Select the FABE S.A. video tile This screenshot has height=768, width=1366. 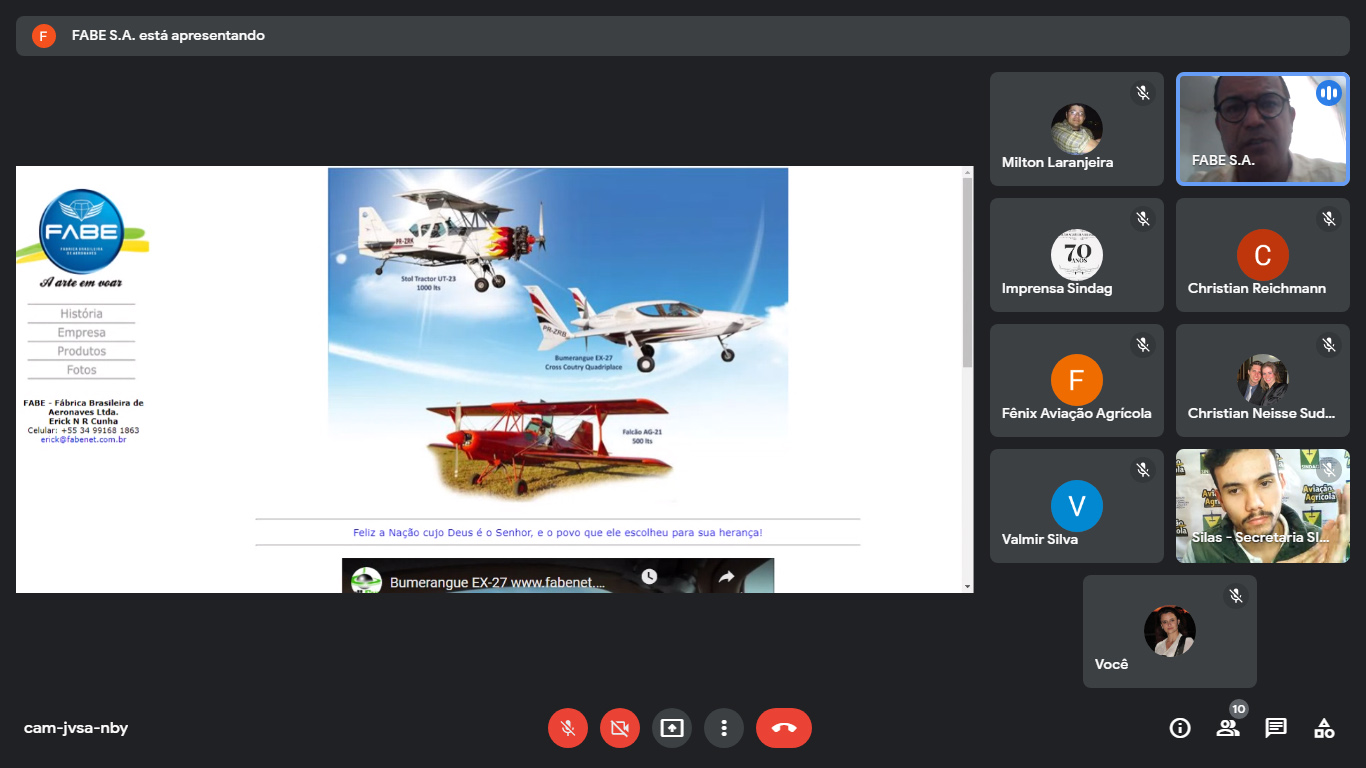click(x=1262, y=129)
